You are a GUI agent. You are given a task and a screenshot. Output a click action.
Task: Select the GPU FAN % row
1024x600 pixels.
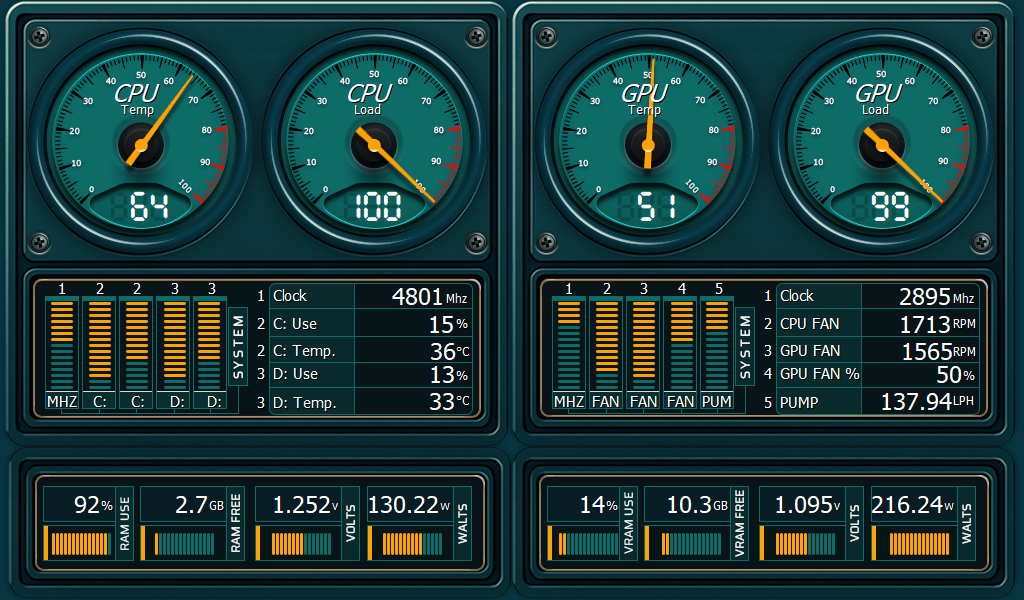pos(875,375)
